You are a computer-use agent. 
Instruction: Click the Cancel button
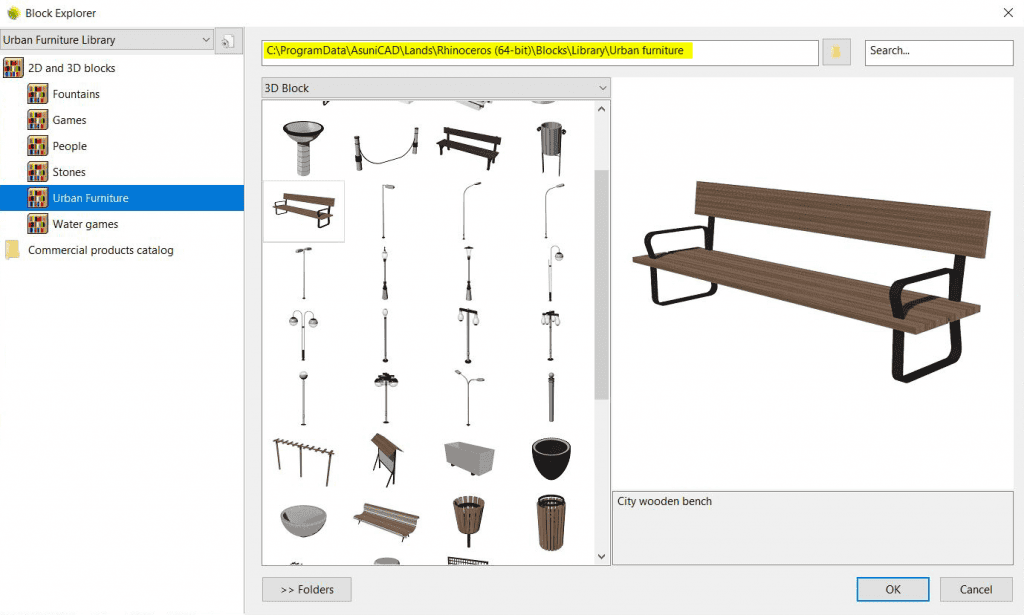click(x=976, y=590)
